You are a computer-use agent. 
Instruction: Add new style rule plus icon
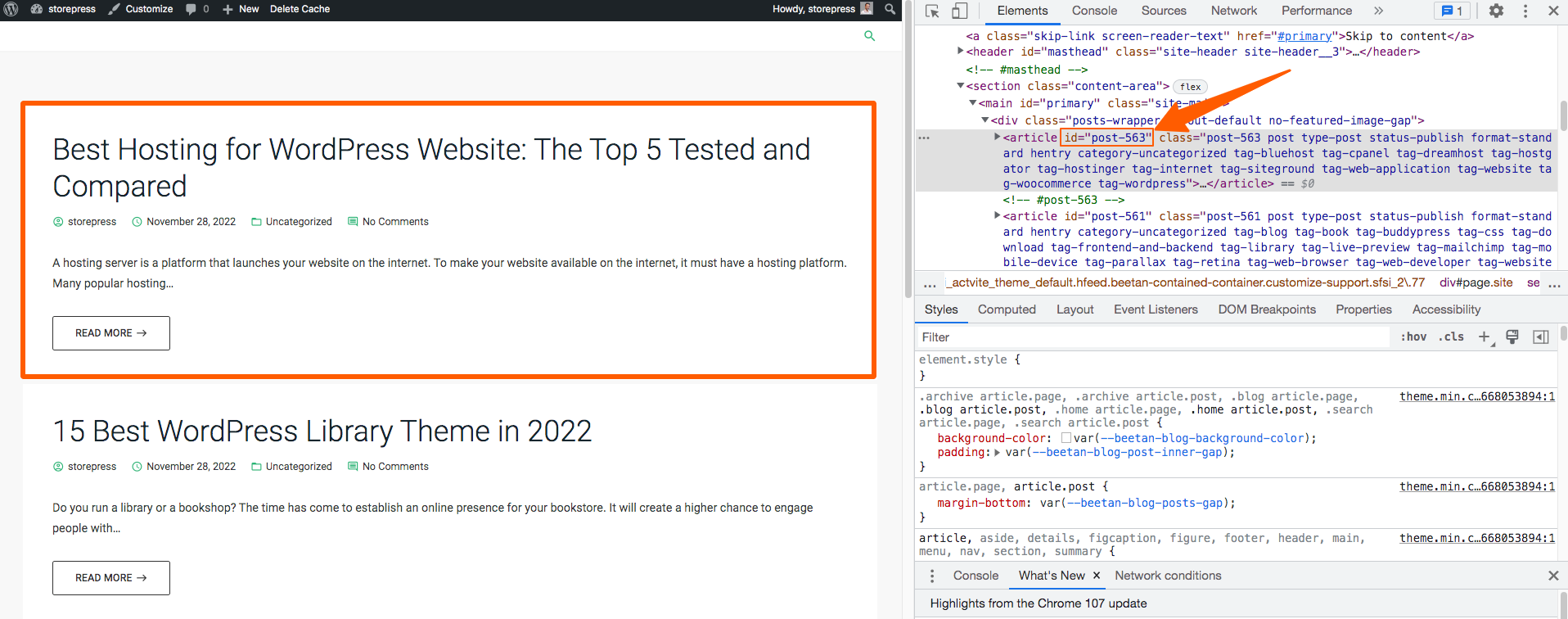(1484, 337)
